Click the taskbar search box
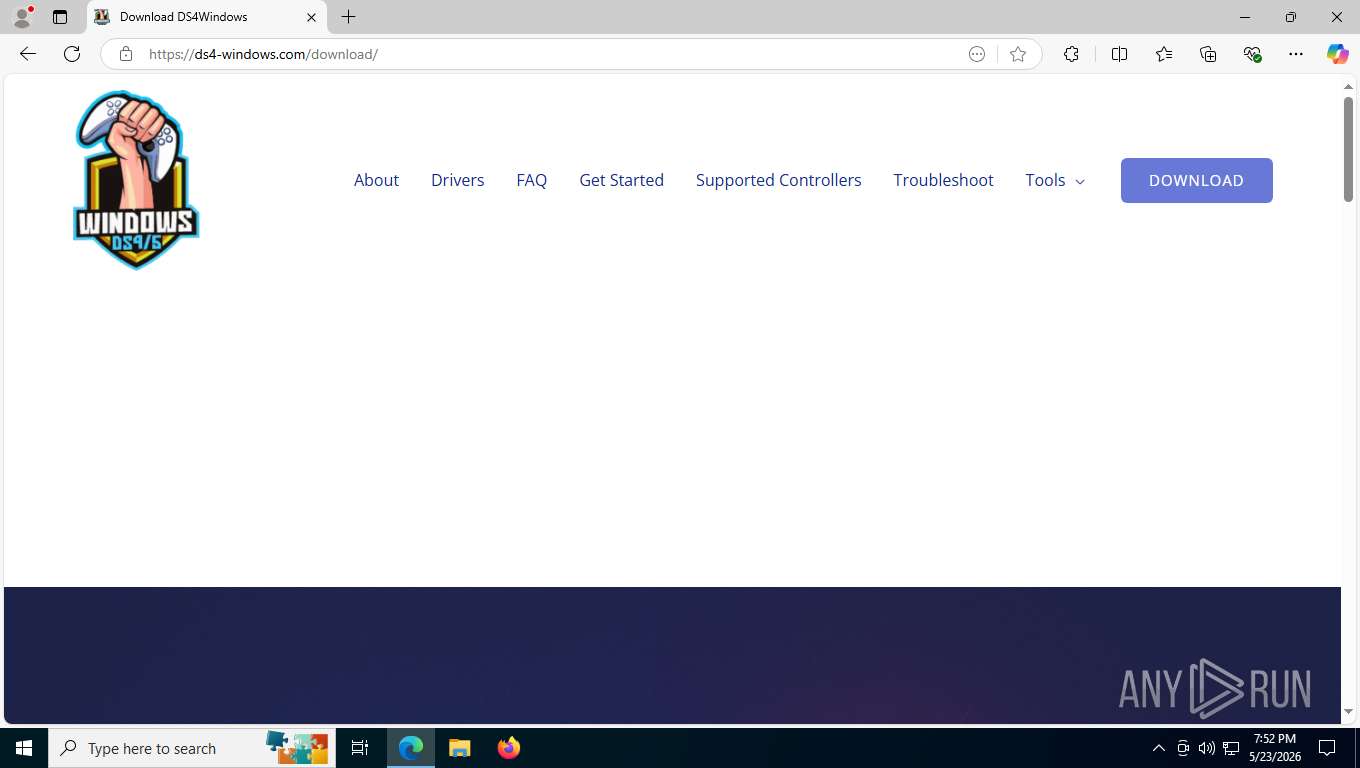The height and width of the screenshot is (768, 1360). [192, 748]
